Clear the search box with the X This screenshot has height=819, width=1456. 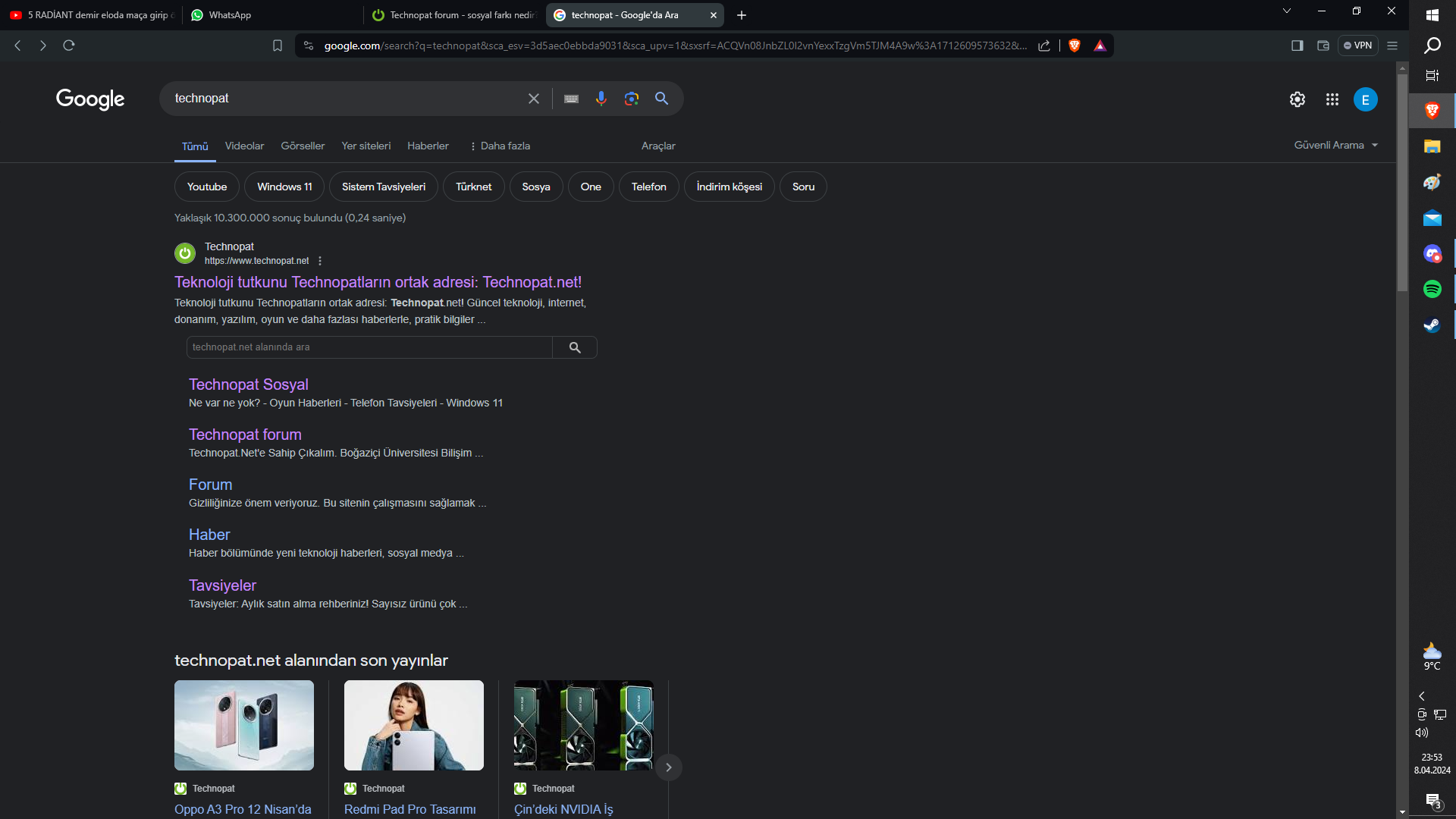[x=534, y=99]
